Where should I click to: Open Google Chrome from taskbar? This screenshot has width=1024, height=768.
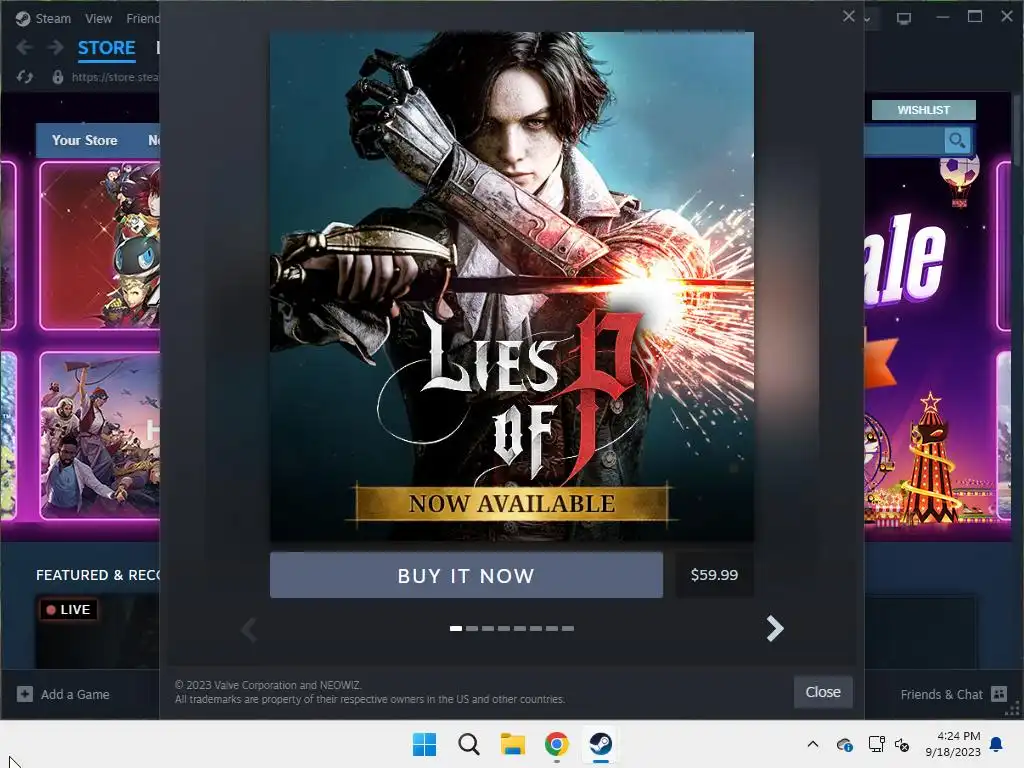pyautogui.click(x=556, y=744)
